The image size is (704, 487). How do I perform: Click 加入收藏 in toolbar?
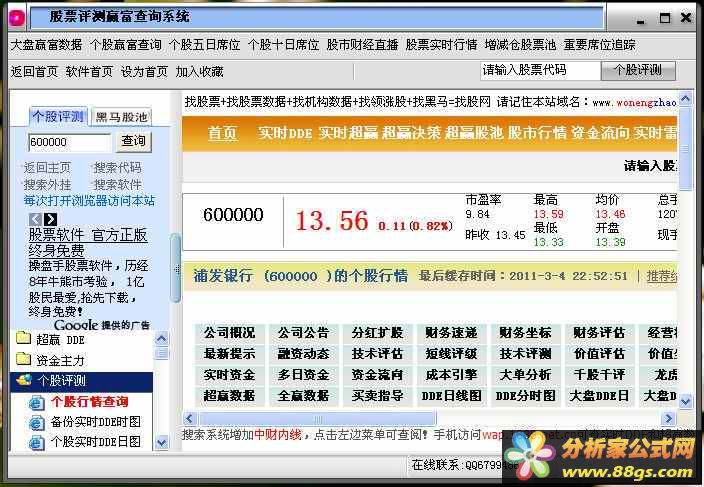click(x=199, y=72)
